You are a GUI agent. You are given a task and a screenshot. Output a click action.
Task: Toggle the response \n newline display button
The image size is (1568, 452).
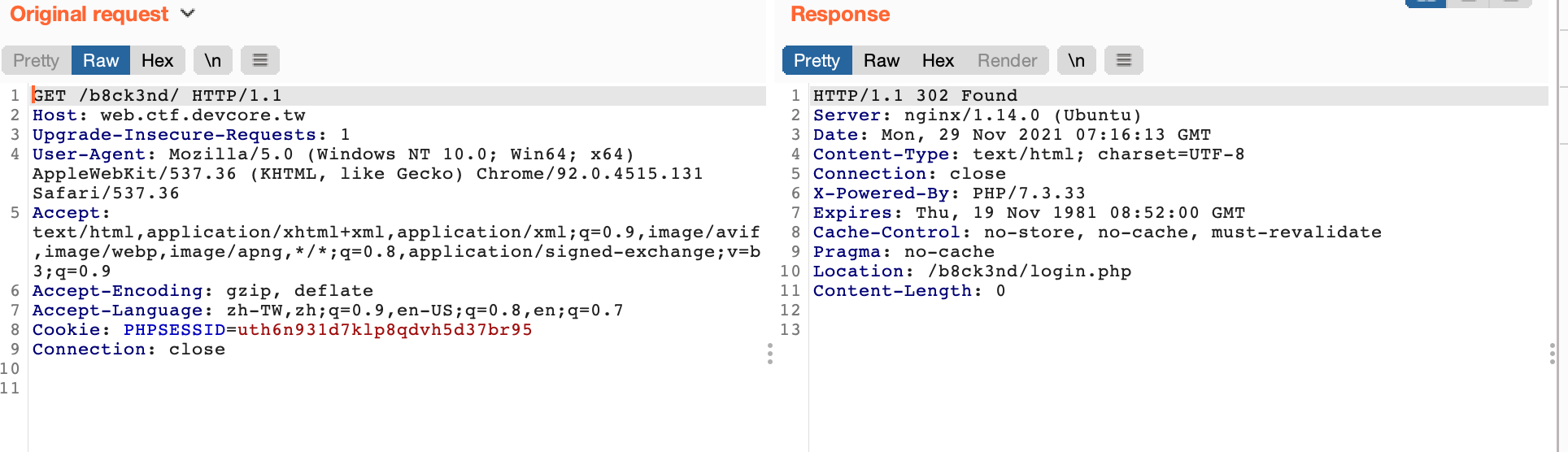pyautogui.click(x=1077, y=61)
